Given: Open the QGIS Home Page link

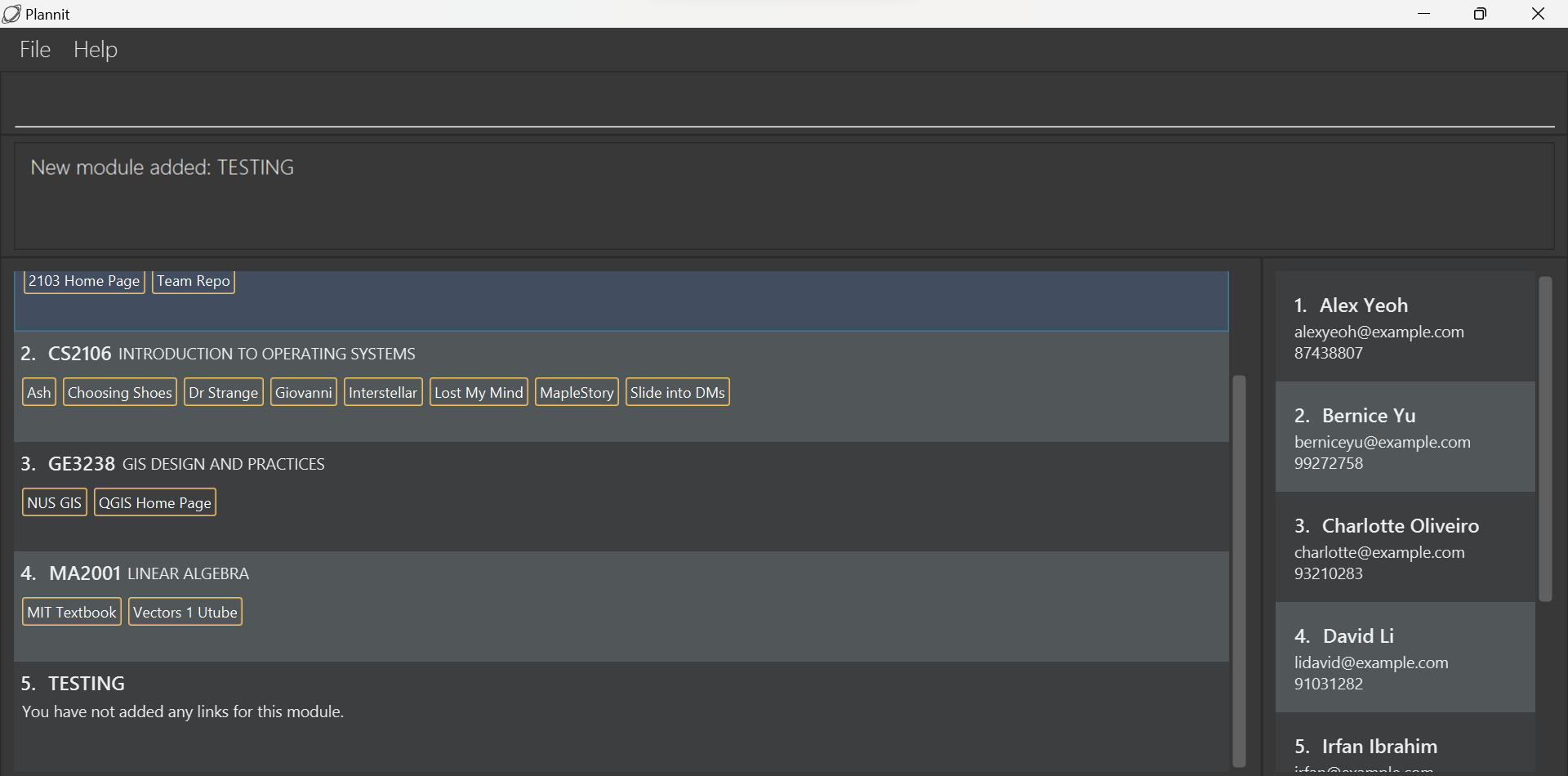Looking at the screenshot, I should (x=155, y=502).
